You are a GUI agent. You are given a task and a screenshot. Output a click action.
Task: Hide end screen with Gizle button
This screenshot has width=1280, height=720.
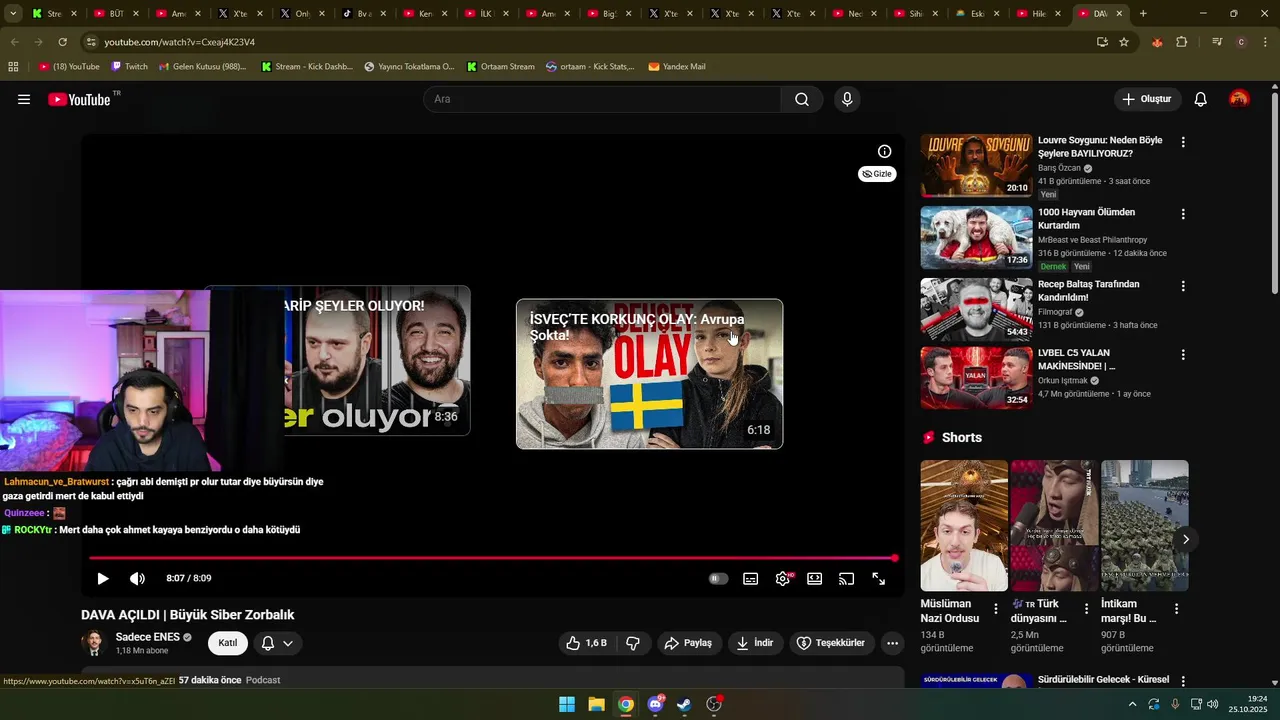point(877,174)
